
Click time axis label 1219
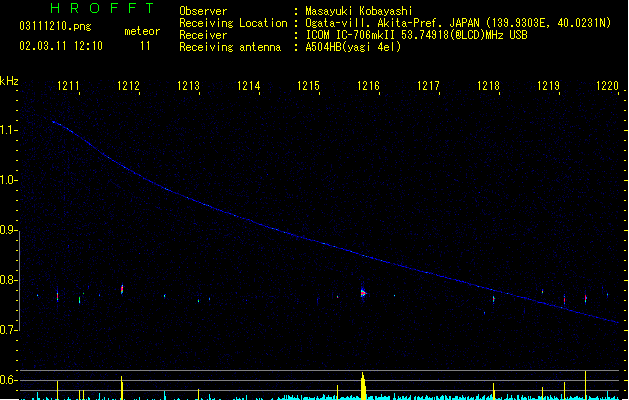click(548, 86)
